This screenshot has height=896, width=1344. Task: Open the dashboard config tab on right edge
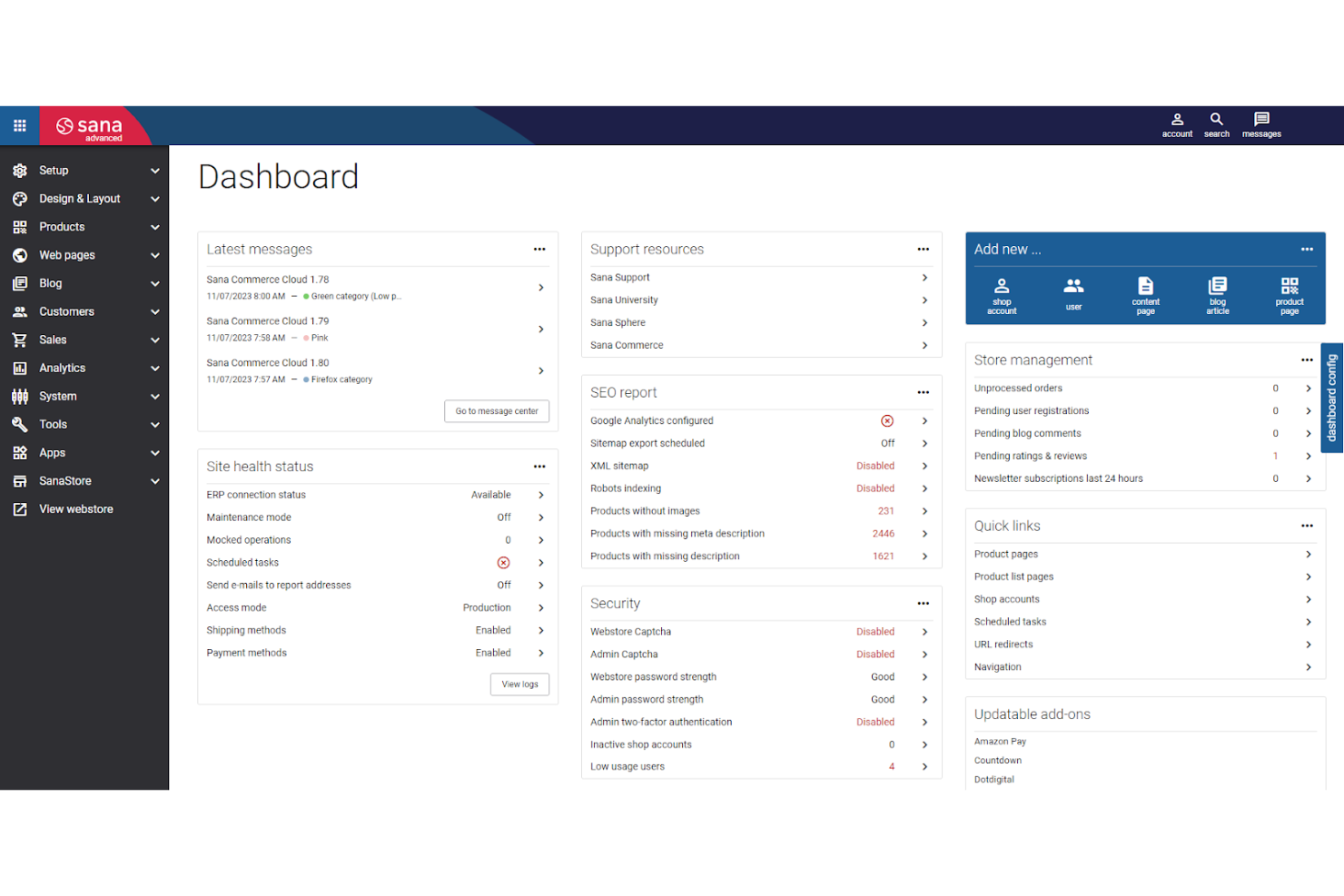point(1330,399)
